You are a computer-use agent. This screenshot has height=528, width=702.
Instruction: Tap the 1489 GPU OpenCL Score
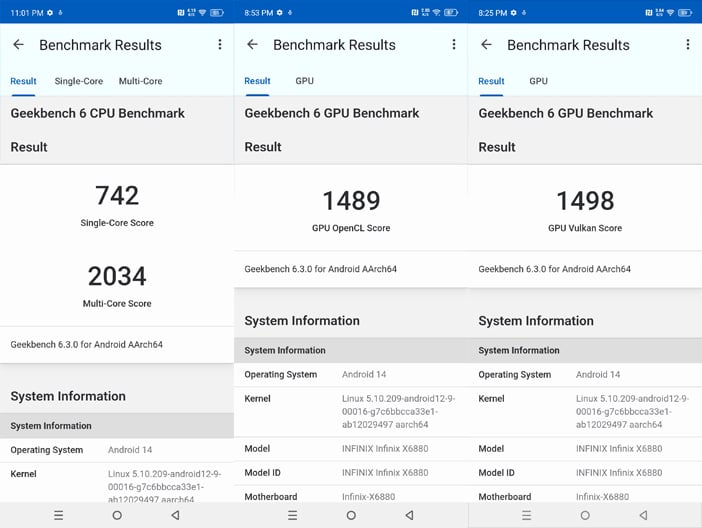[351, 201]
